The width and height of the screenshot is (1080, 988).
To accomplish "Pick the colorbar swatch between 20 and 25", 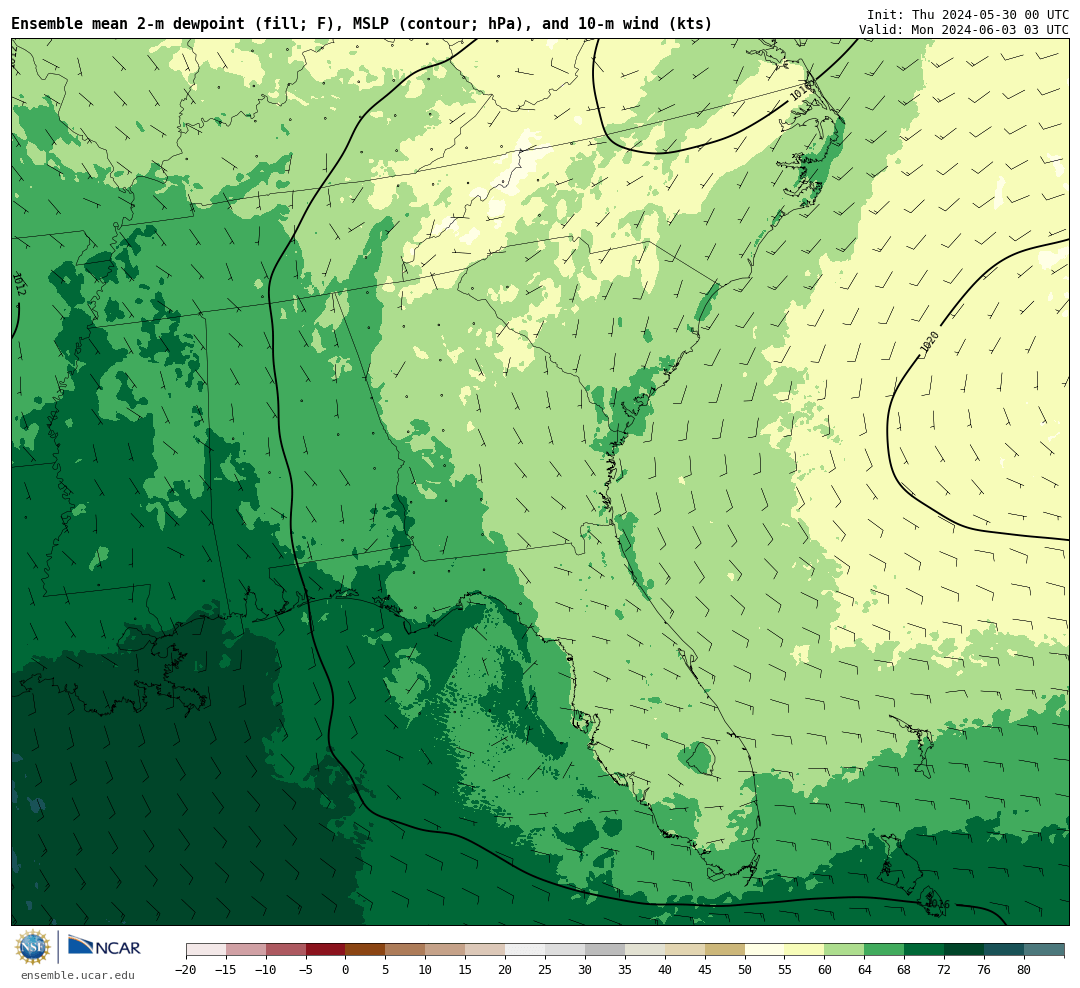I will coord(526,950).
